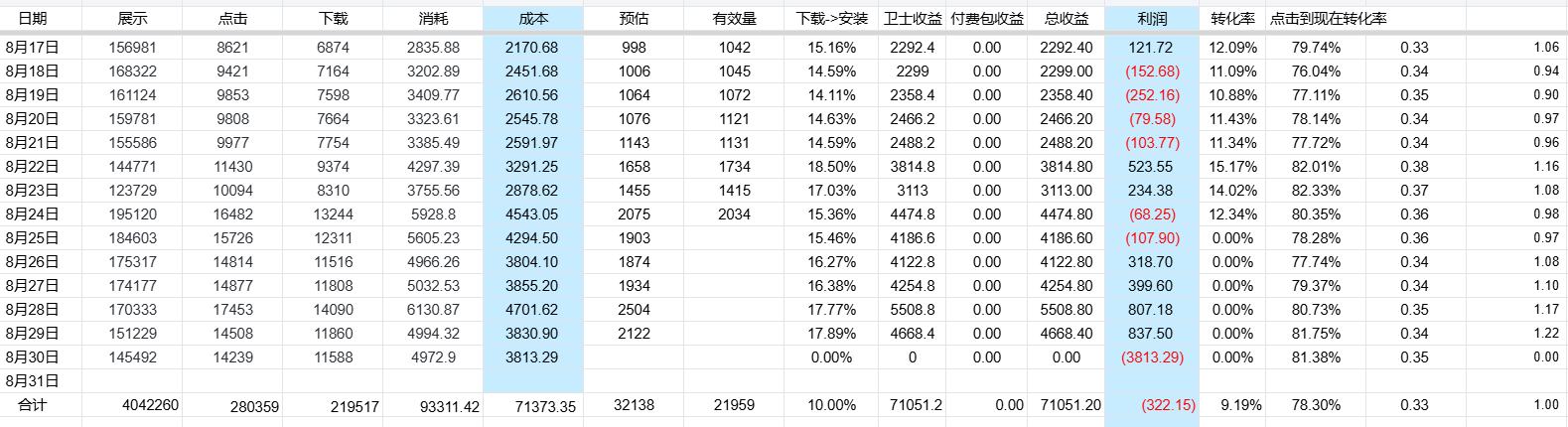1568x427 pixels.
Task: Click the highlighted 利润 header cell
Action: click(1152, 18)
